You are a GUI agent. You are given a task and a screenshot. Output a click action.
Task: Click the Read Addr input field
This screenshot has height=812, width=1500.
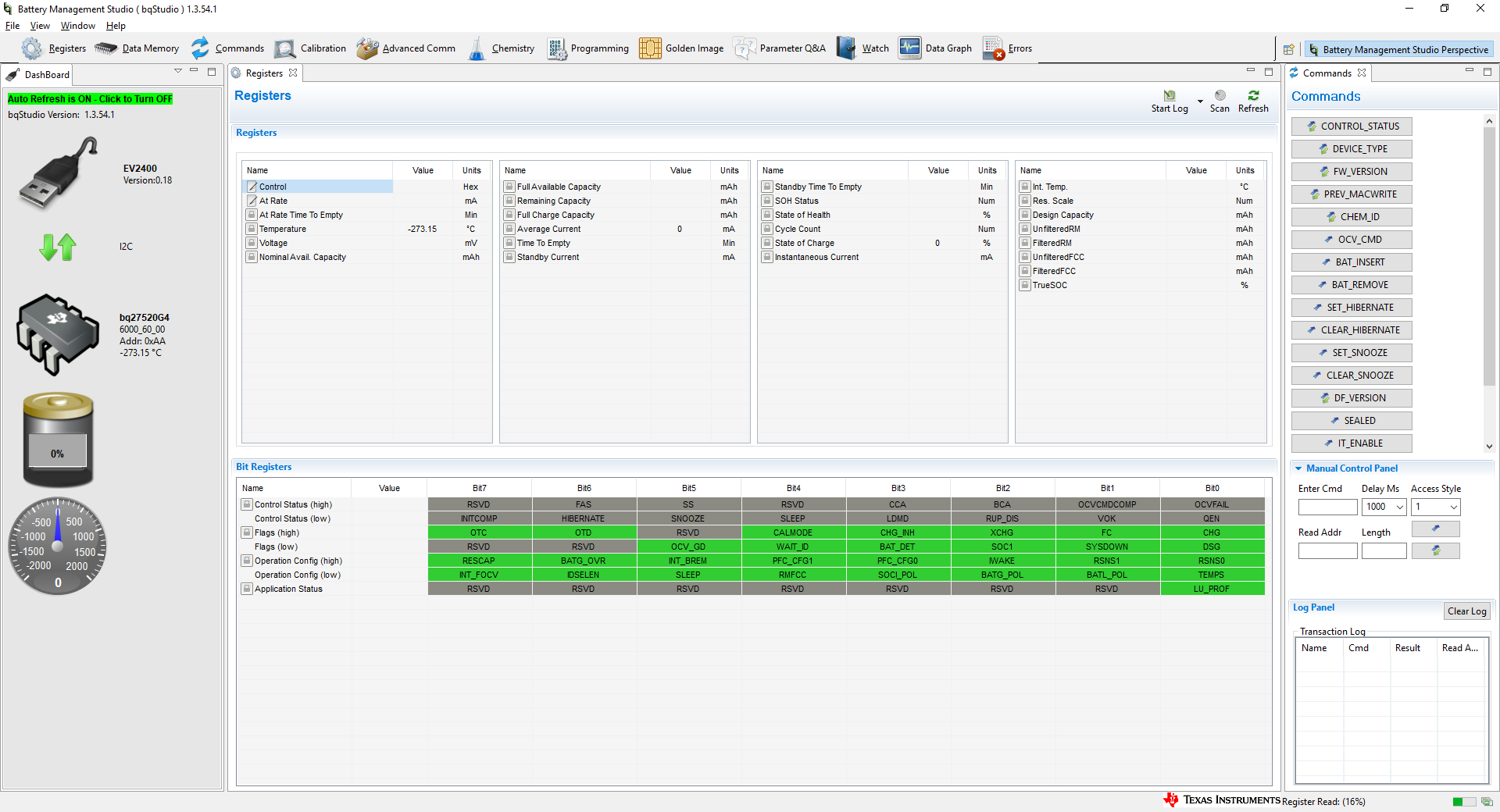pyautogui.click(x=1327, y=550)
